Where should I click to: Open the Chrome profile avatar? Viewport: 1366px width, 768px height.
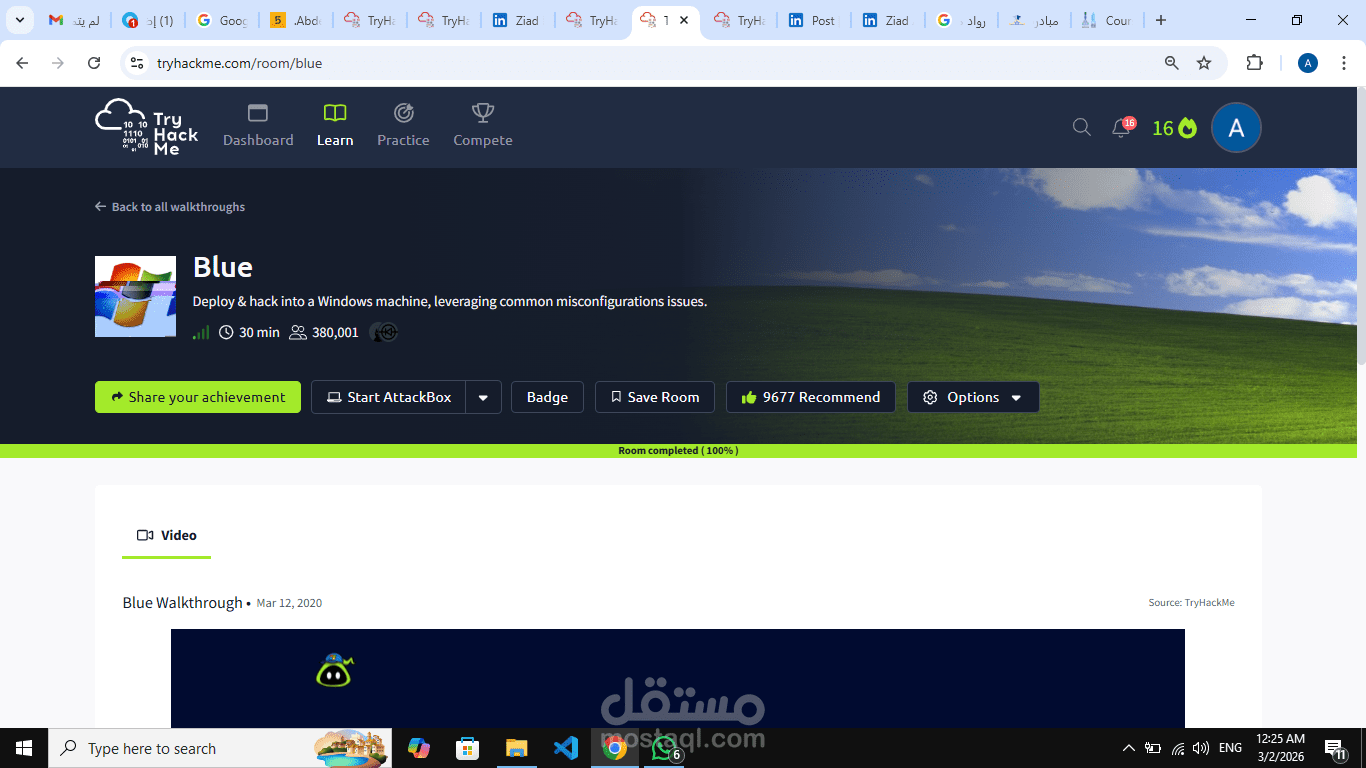click(x=1308, y=63)
